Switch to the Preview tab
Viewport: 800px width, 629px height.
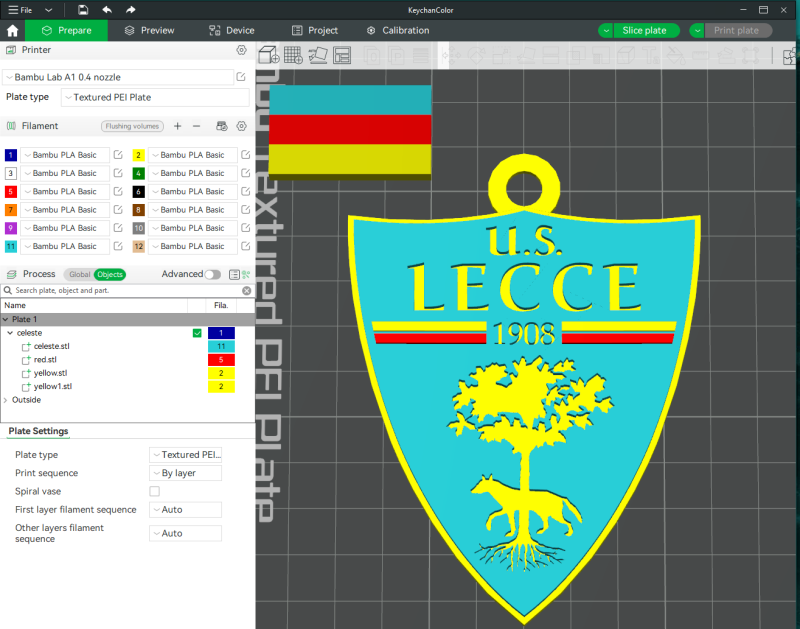tap(149, 31)
